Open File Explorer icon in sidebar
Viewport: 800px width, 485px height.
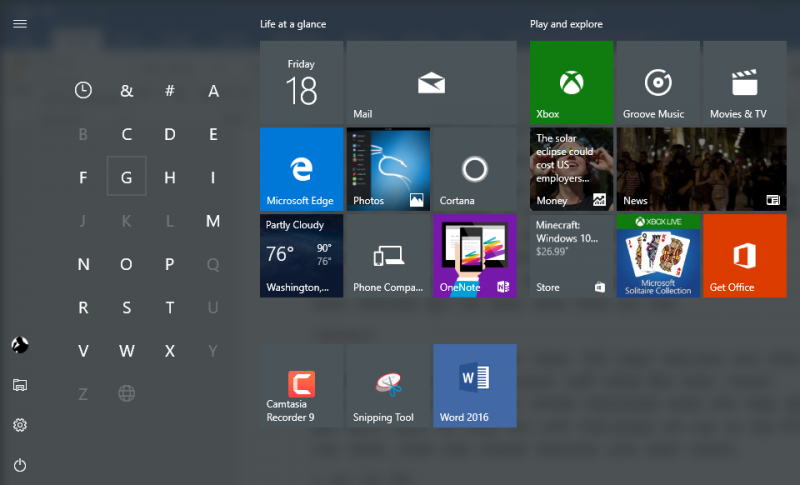coord(20,385)
